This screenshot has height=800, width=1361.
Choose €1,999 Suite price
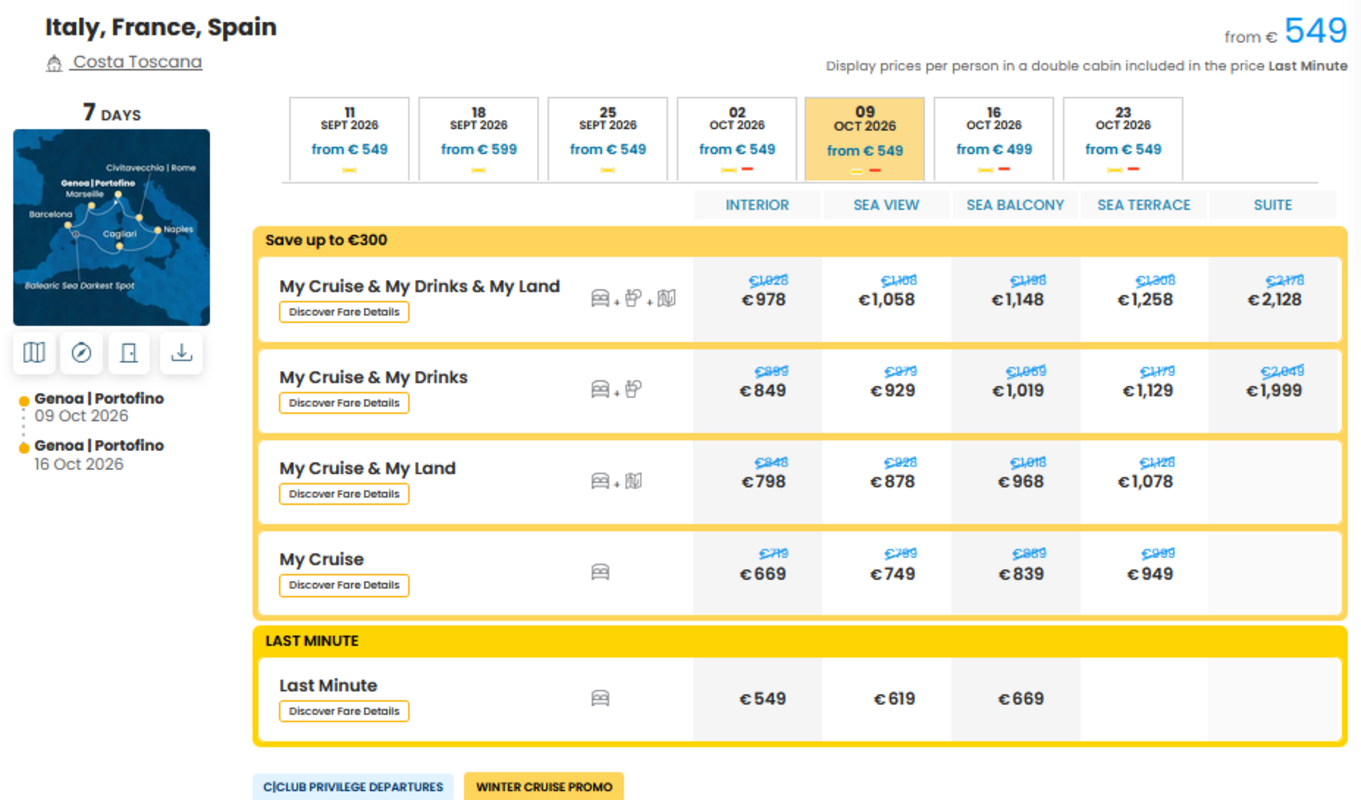click(x=1274, y=390)
